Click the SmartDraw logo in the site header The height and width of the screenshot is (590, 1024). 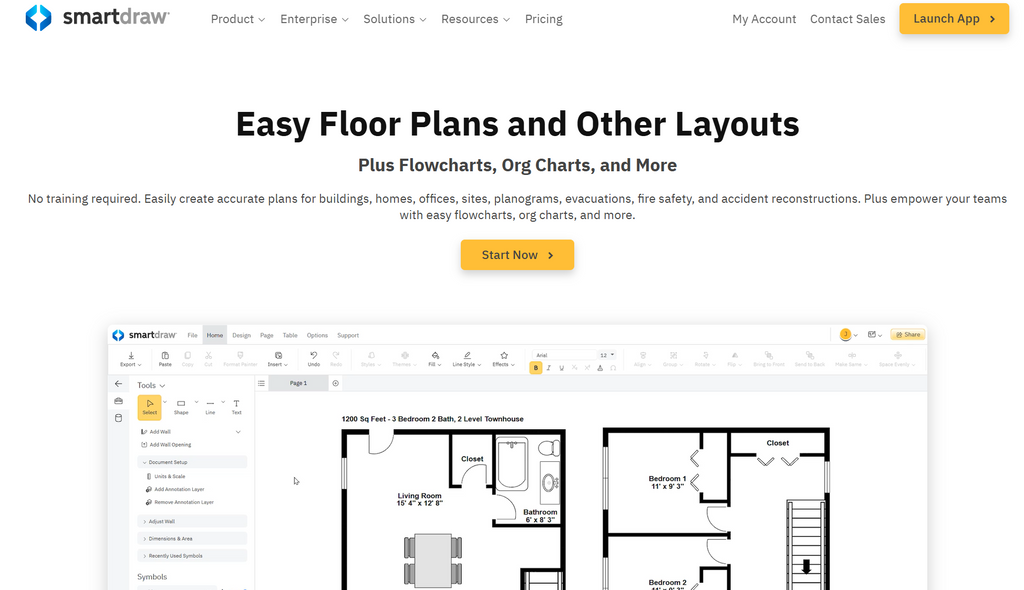pyautogui.click(x=97, y=18)
